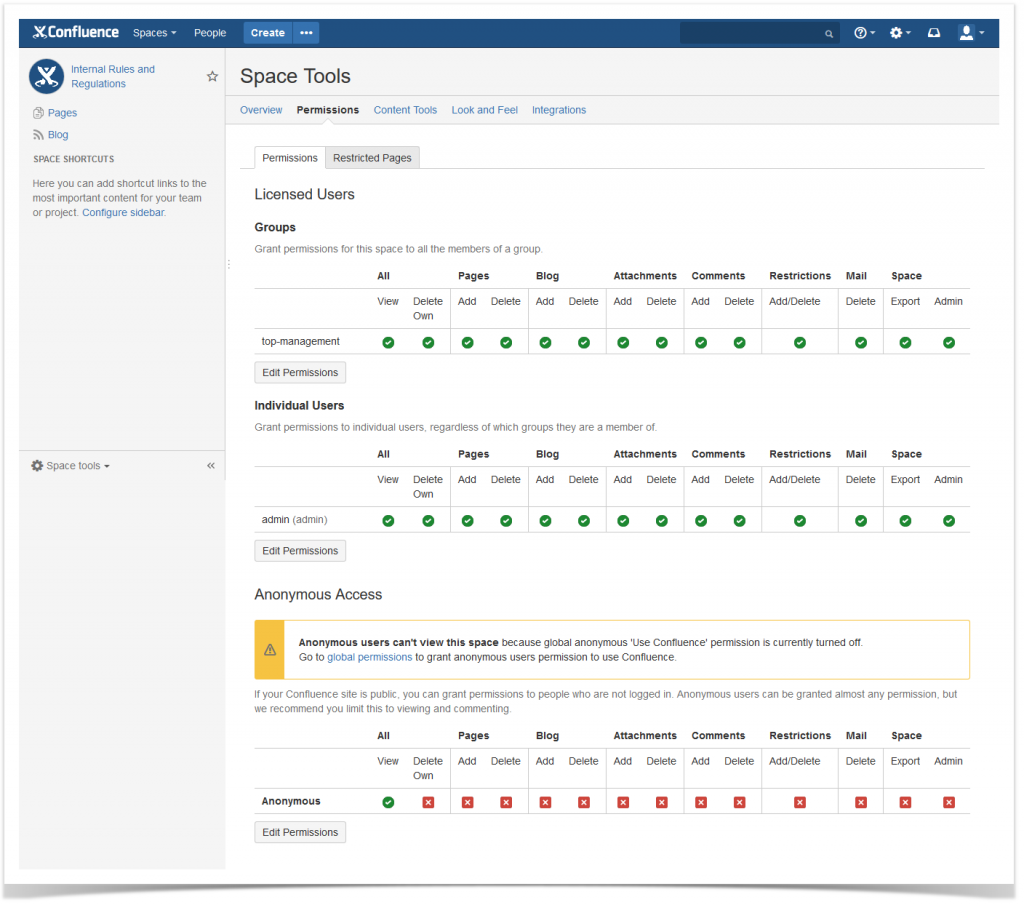Click top-management Space Admin permission checkmark
Image resolution: width=1024 pixels, height=905 pixels.
click(x=949, y=343)
